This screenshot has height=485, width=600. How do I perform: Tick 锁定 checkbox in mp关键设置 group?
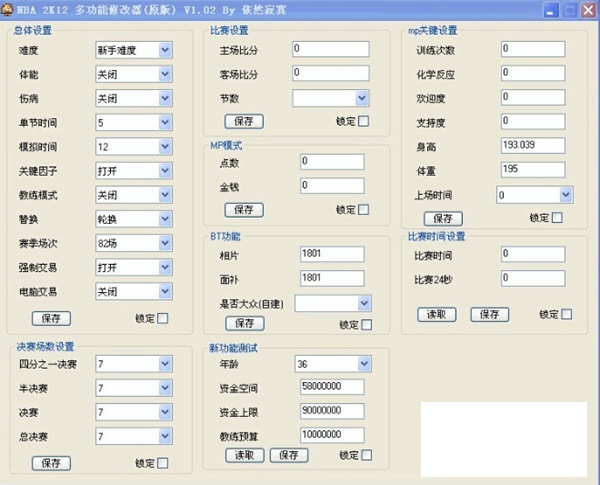(558, 218)
